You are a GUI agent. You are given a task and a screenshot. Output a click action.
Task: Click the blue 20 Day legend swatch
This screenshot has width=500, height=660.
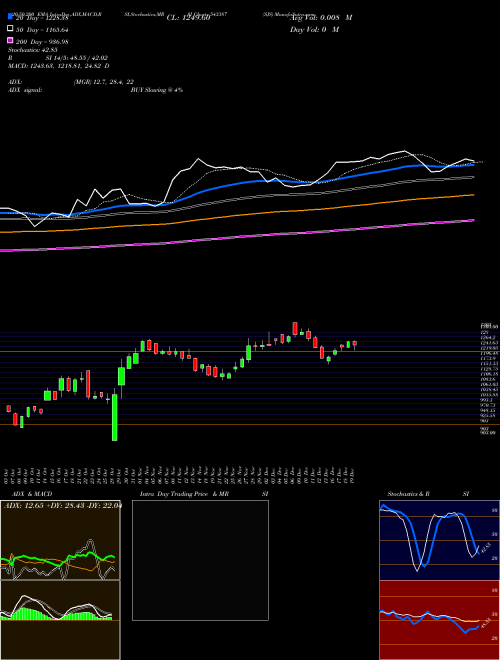click(11, 17)
